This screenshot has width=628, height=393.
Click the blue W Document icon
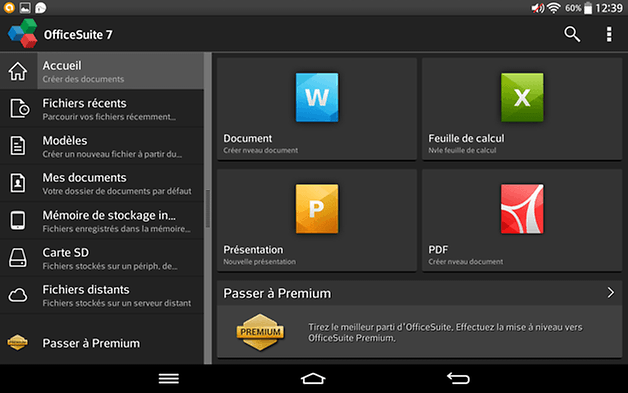click(317, 97)
